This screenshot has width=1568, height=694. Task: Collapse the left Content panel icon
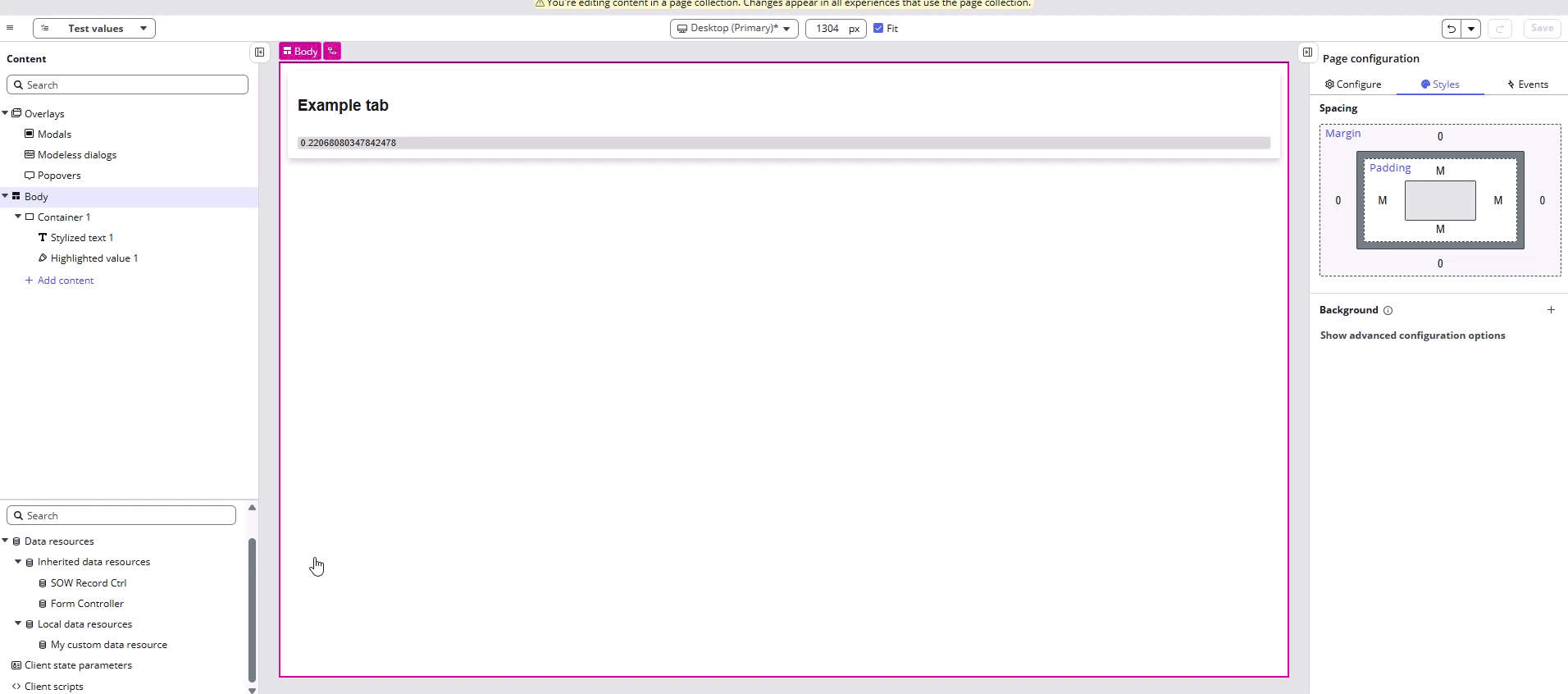click(x=259, y=53)
